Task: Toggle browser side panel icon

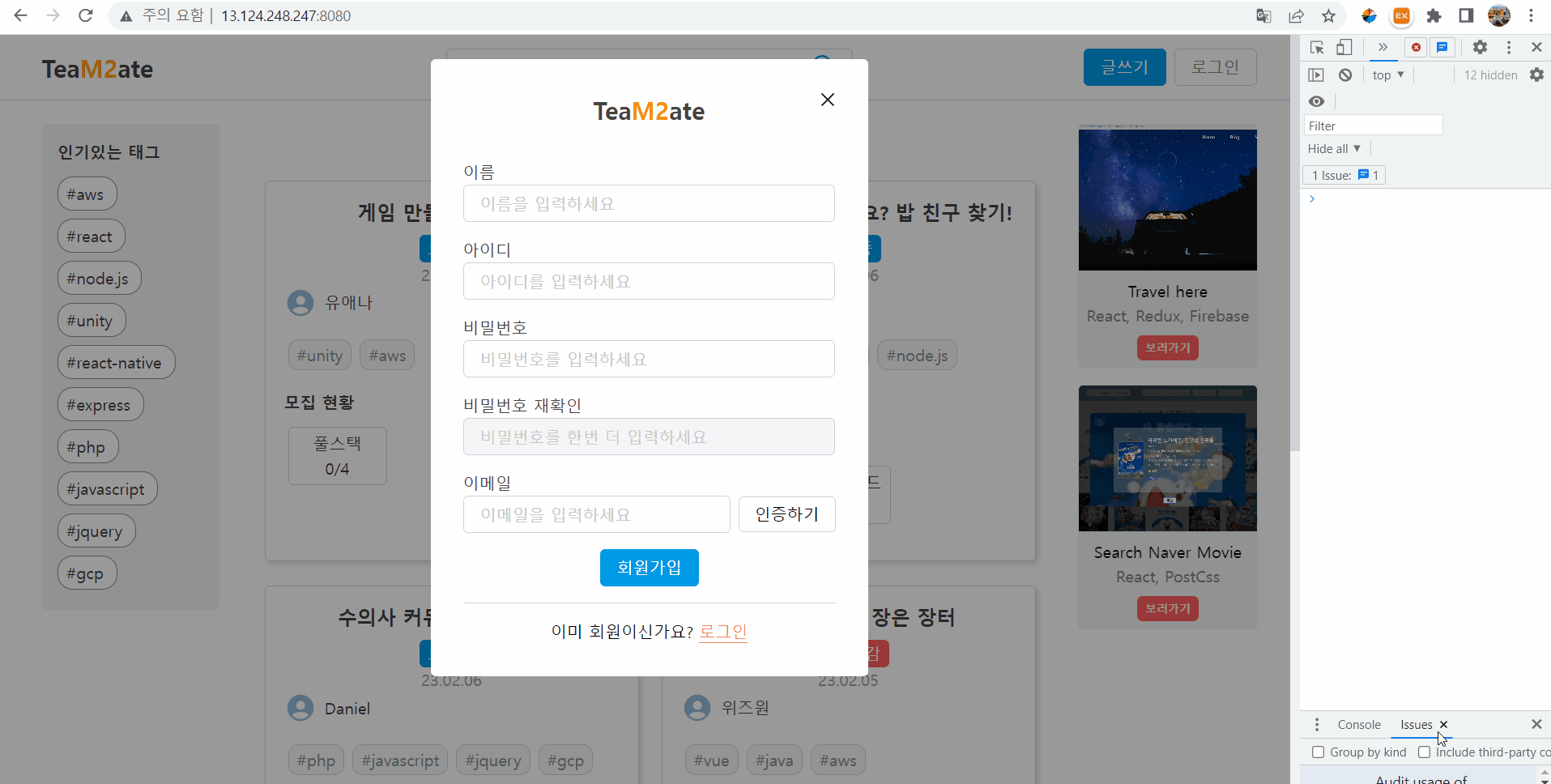Action: click(1466, 15)
